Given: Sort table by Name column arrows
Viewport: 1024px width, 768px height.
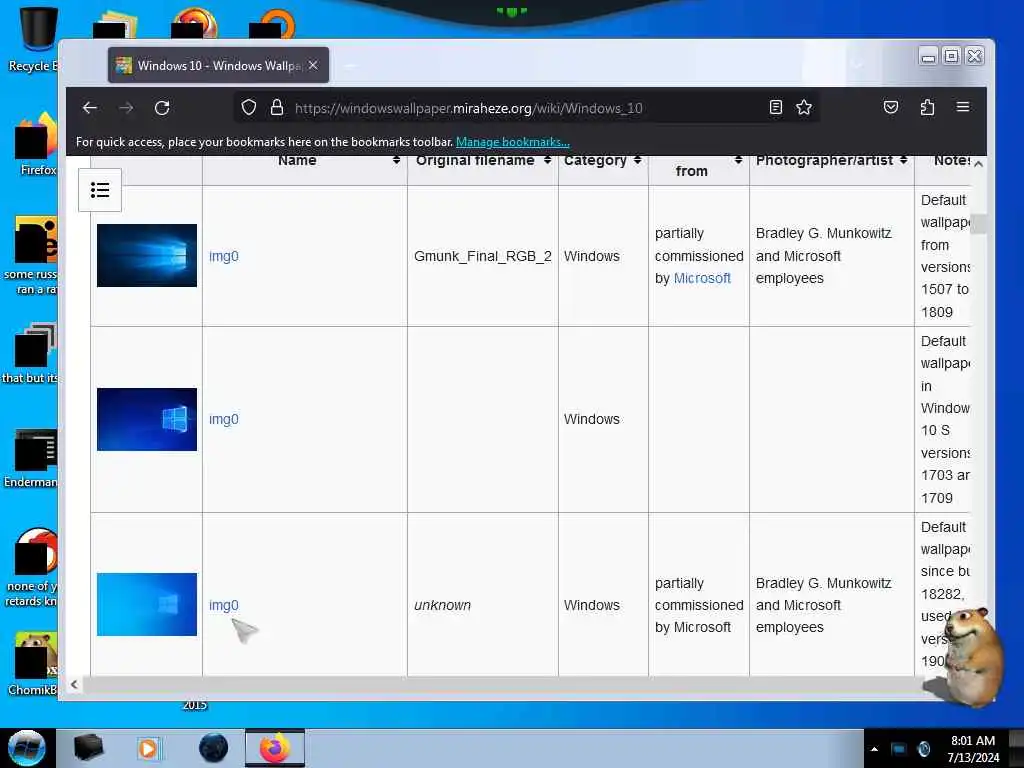Looking at the screenshot, I should click(x=396, y=160).
